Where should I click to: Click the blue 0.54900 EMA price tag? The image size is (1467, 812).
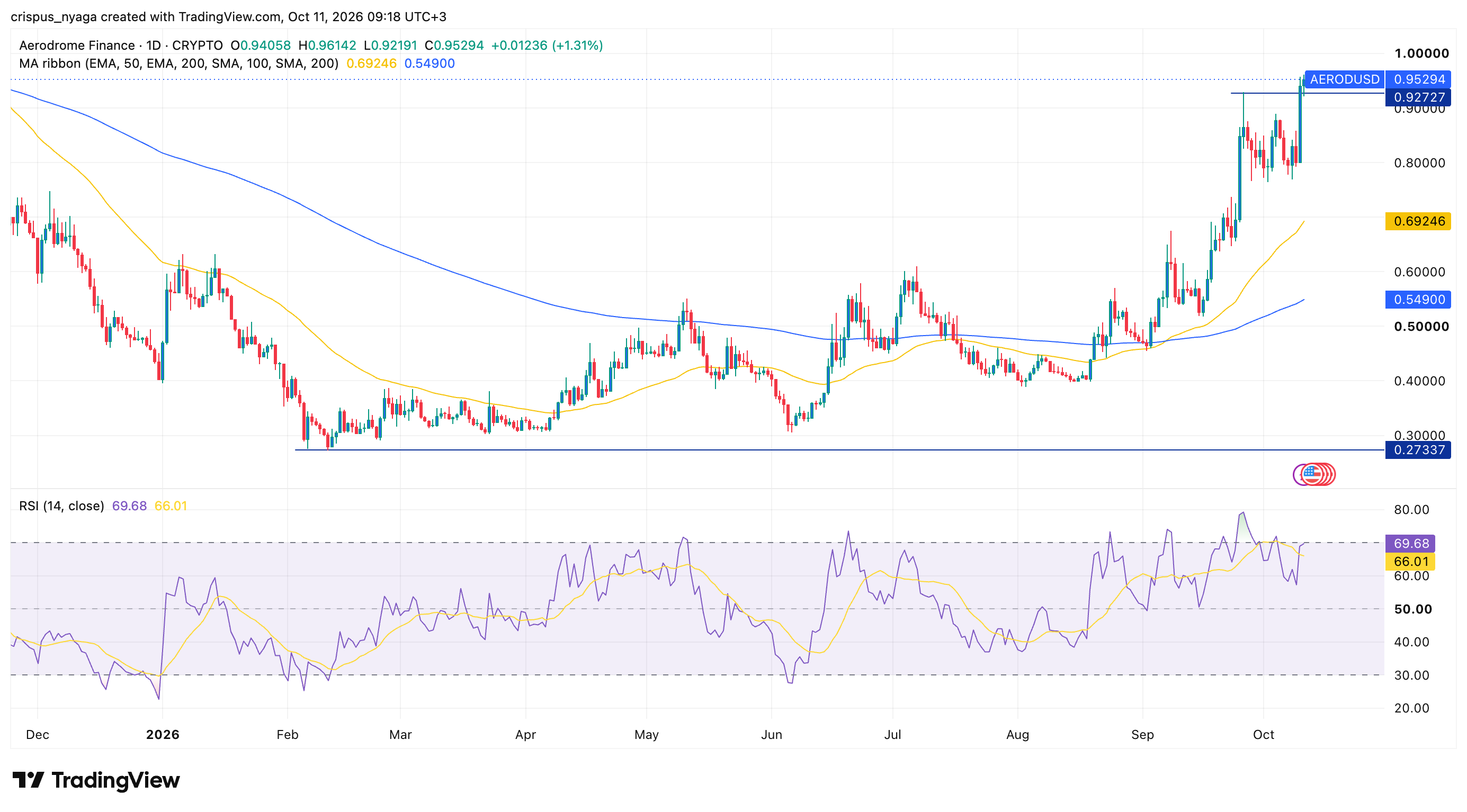[1419, 300]
